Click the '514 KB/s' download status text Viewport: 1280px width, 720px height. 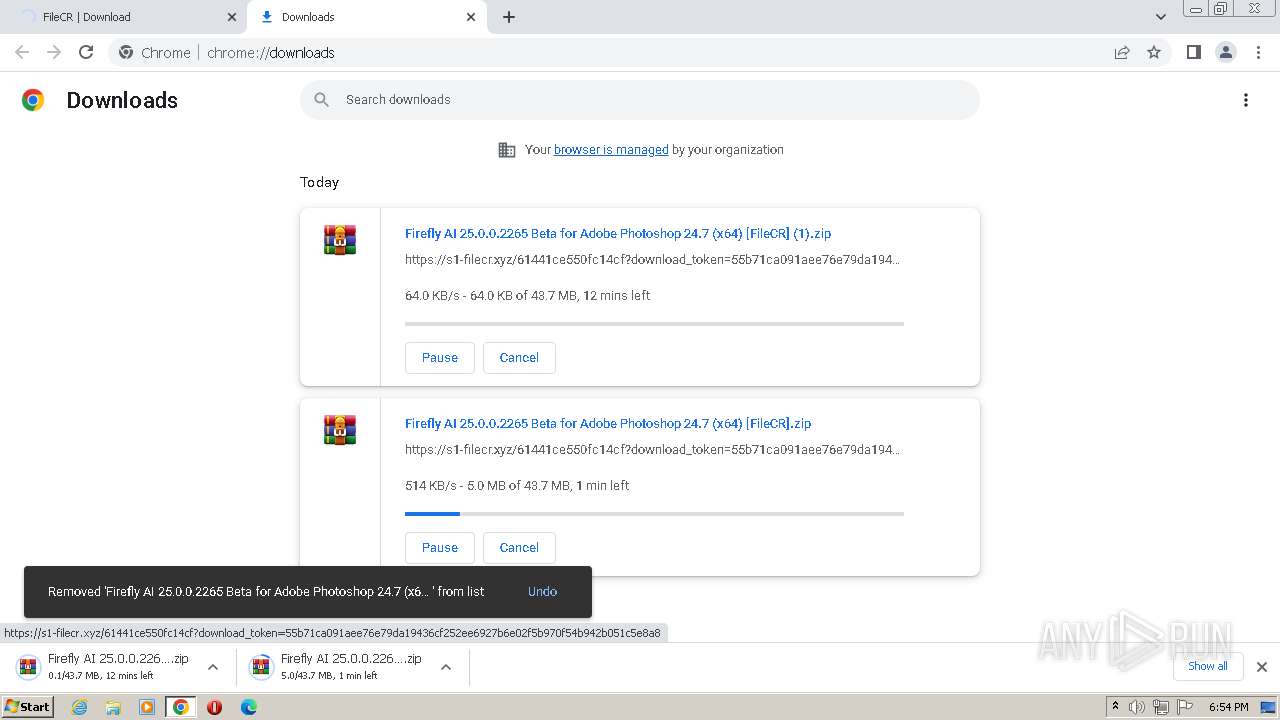[517, 486]
